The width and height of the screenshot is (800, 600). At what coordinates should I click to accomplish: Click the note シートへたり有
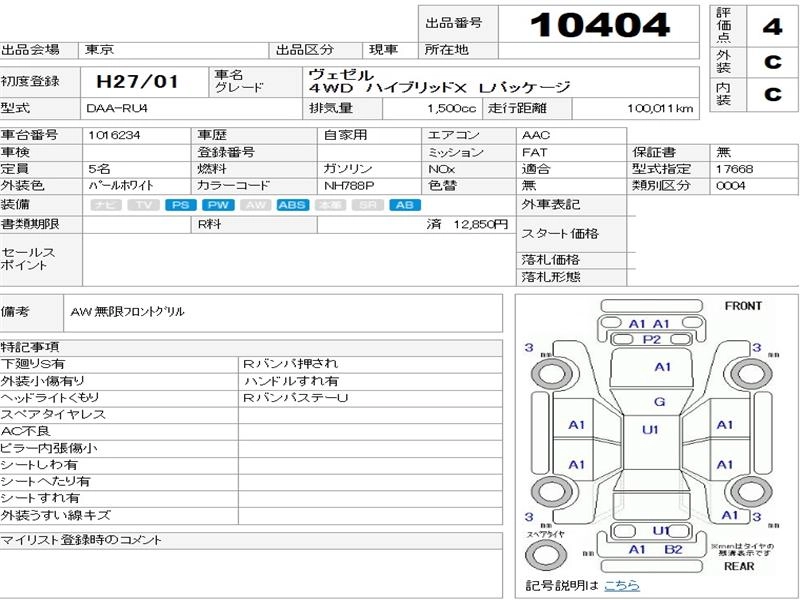coord(45,481)
